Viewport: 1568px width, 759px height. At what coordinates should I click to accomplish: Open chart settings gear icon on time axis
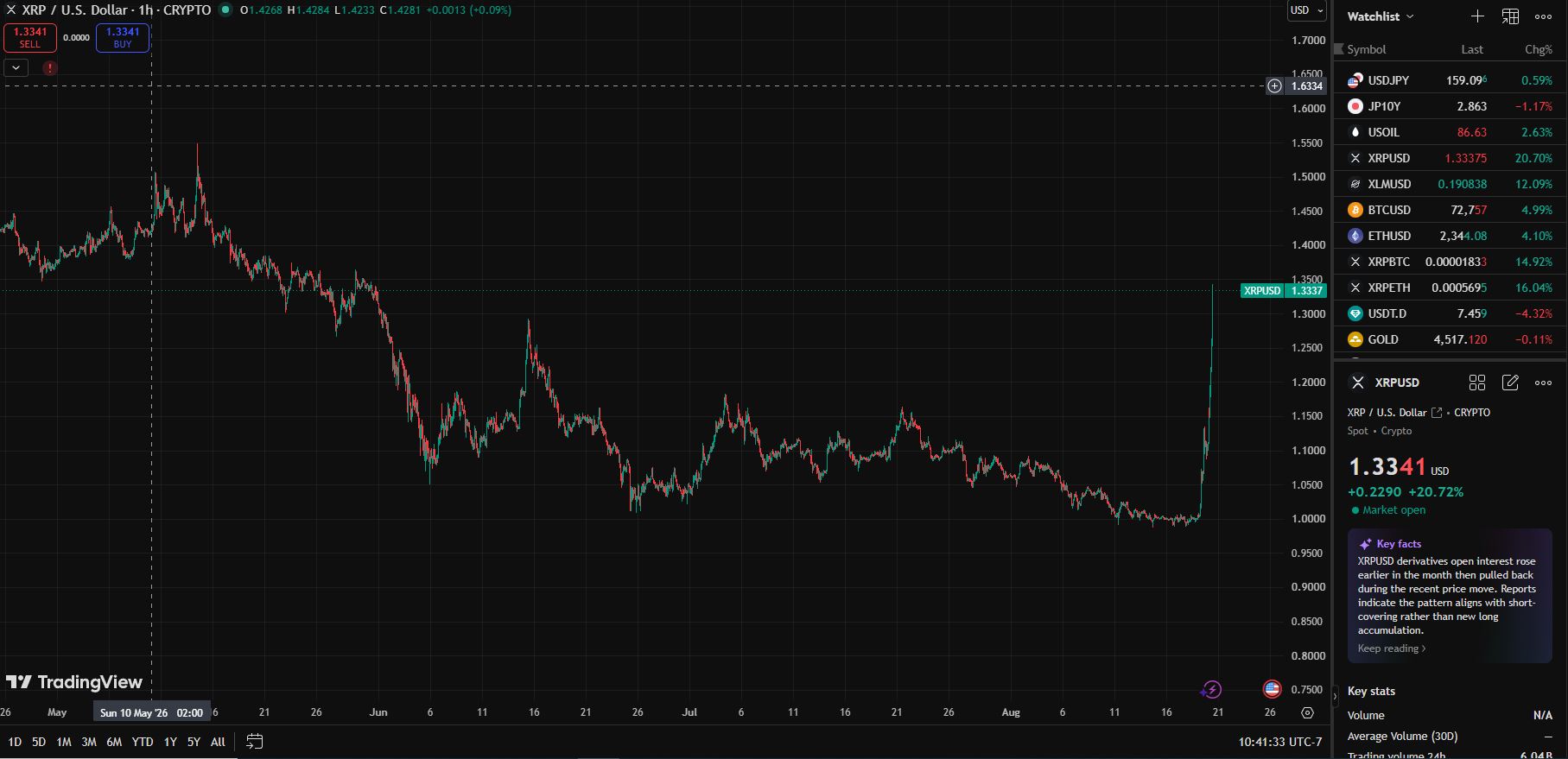pyautogui.click(x=1307, y=713)
